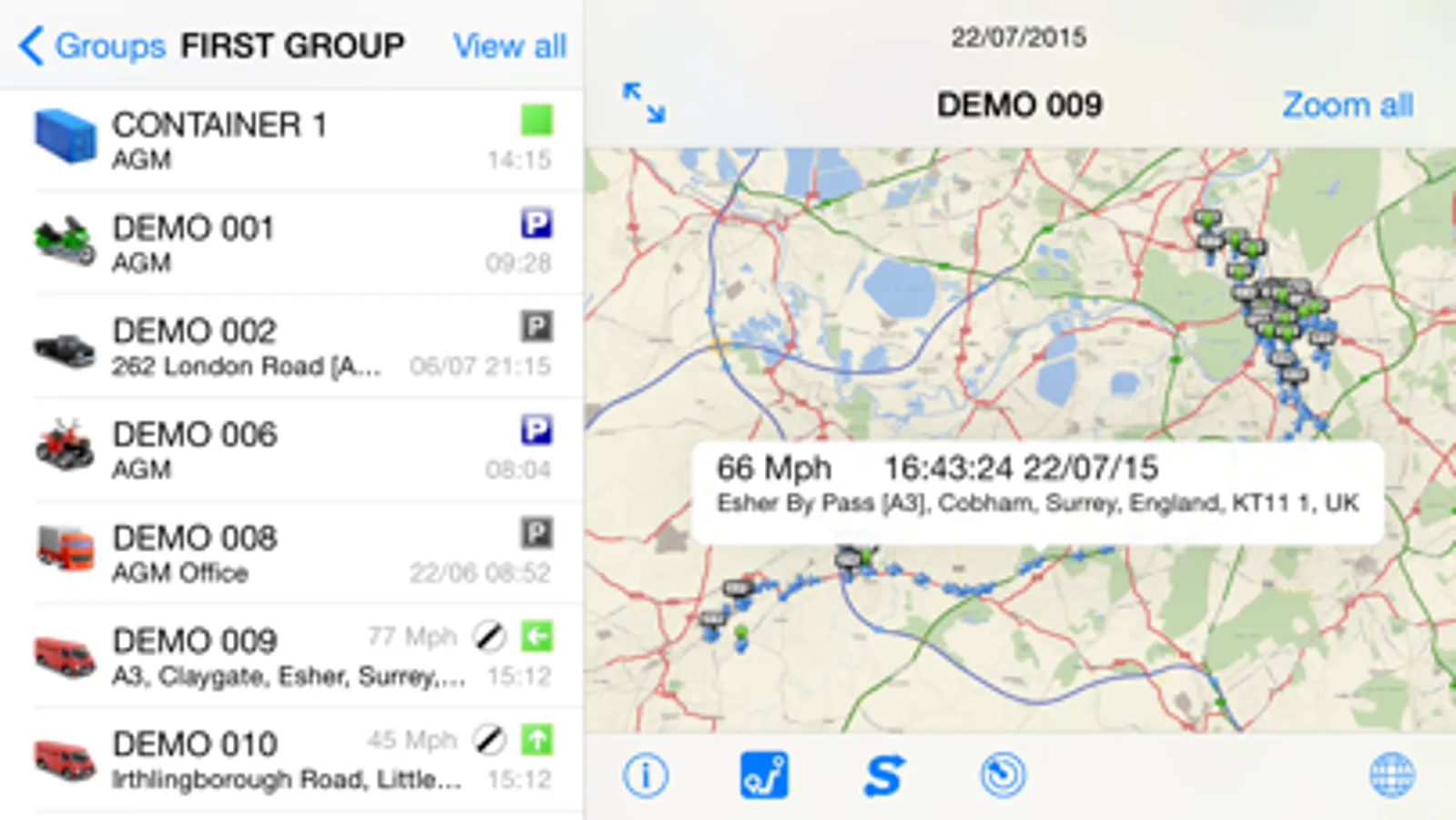Tap the 09:28 timestamp

pyautogui.click(x=518, y=263)
